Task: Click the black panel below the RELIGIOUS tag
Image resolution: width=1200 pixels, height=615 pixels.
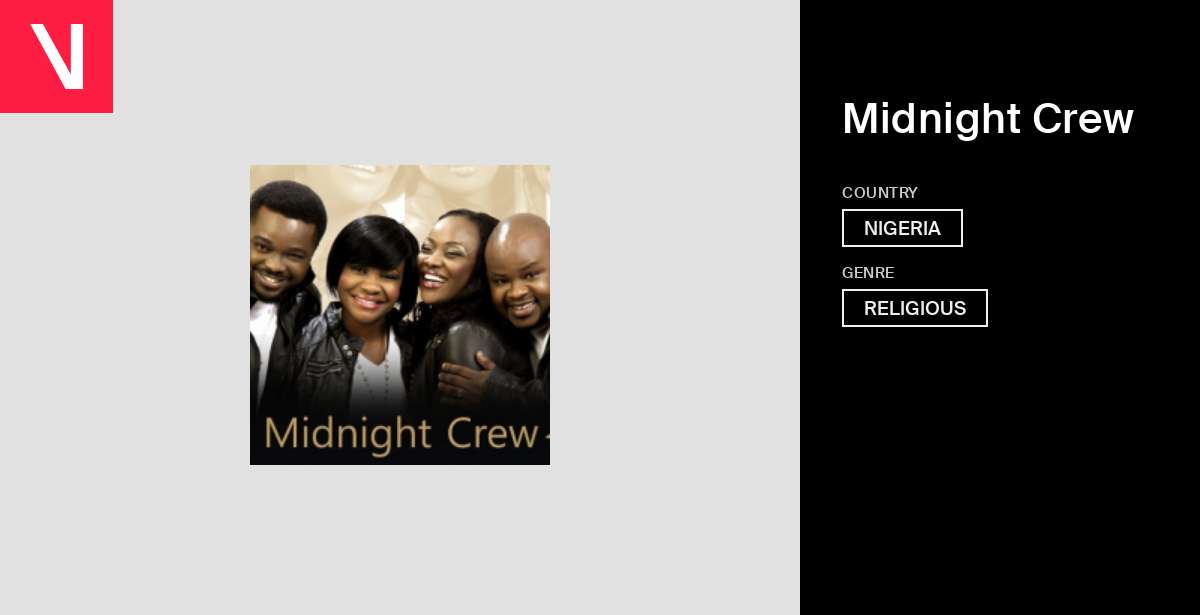Action: tap(1000, 470)
